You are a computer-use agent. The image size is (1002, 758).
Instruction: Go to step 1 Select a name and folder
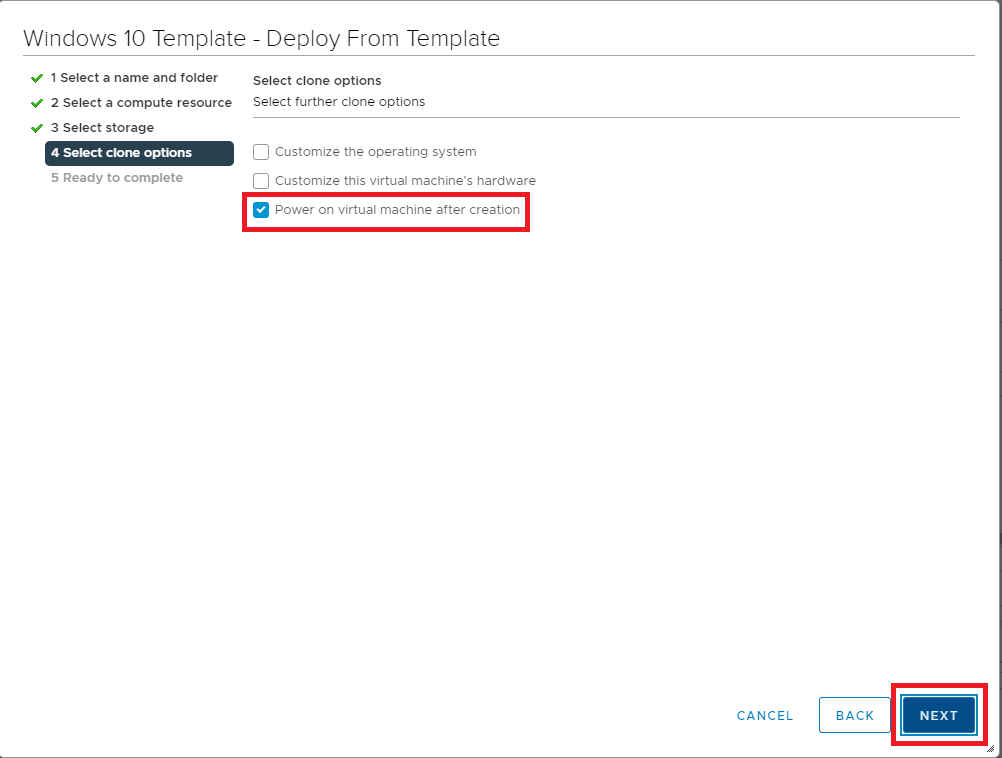click(x=134, y=78)
